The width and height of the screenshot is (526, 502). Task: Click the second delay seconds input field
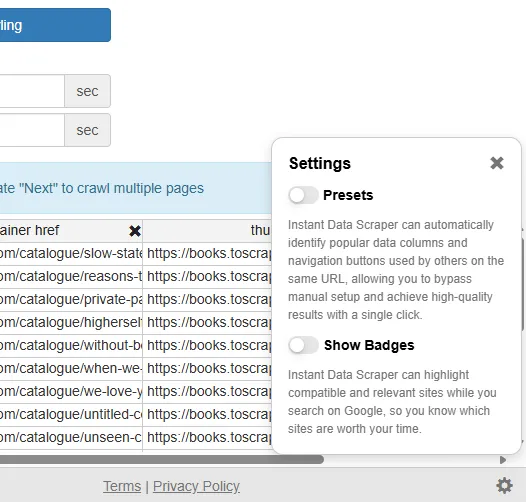(32, 130)
